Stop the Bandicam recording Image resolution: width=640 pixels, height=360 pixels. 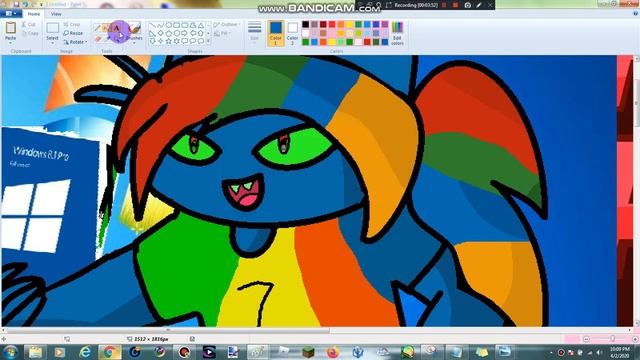click(456, 5)
